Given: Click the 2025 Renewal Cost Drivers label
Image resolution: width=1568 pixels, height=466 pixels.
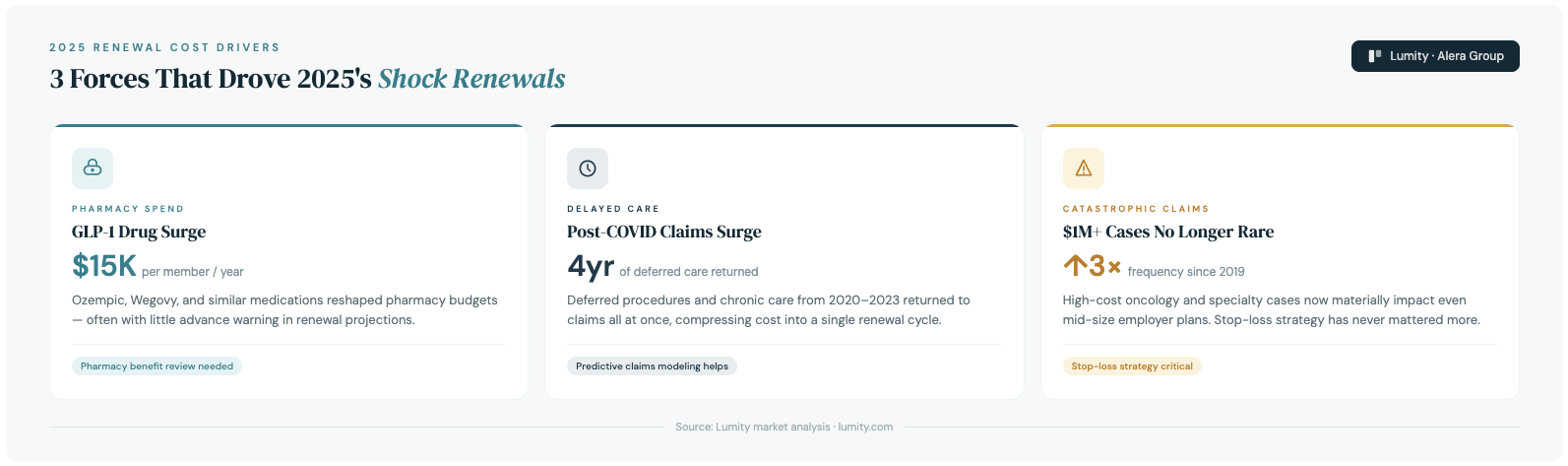Looking at the screenshot, I should tap(164, 47).
